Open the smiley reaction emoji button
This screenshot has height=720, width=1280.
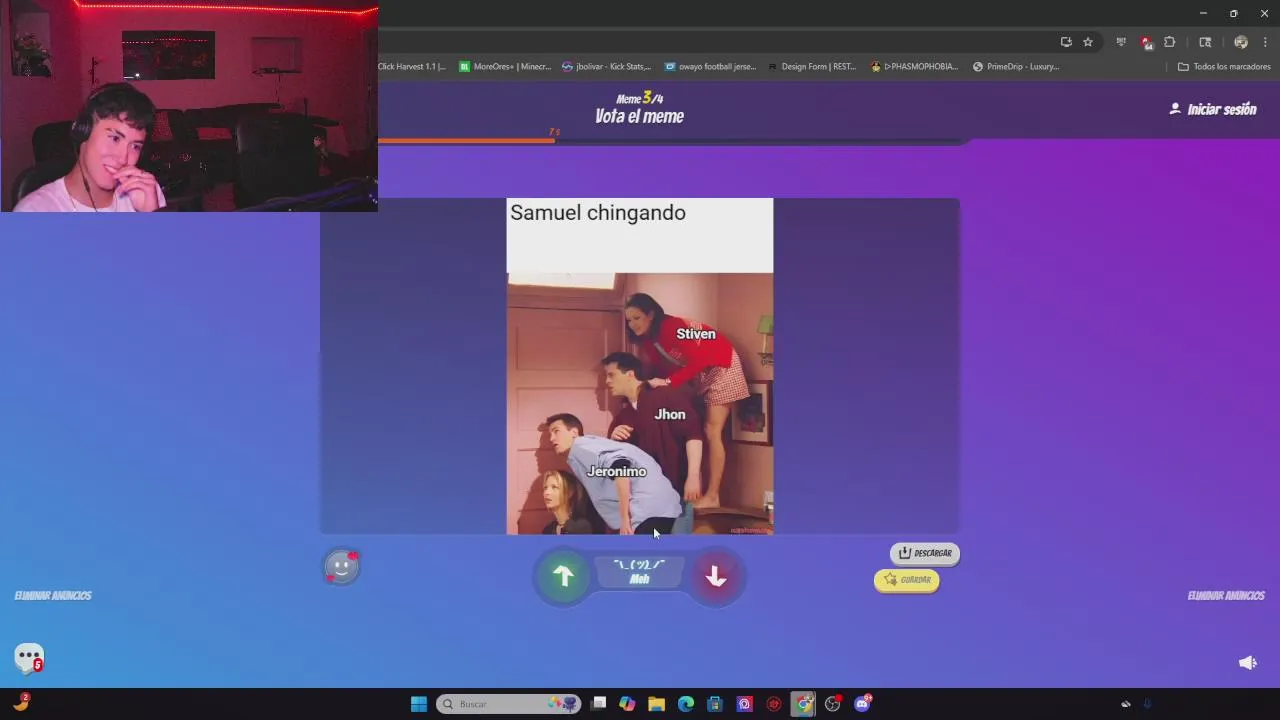coord(341,567)
